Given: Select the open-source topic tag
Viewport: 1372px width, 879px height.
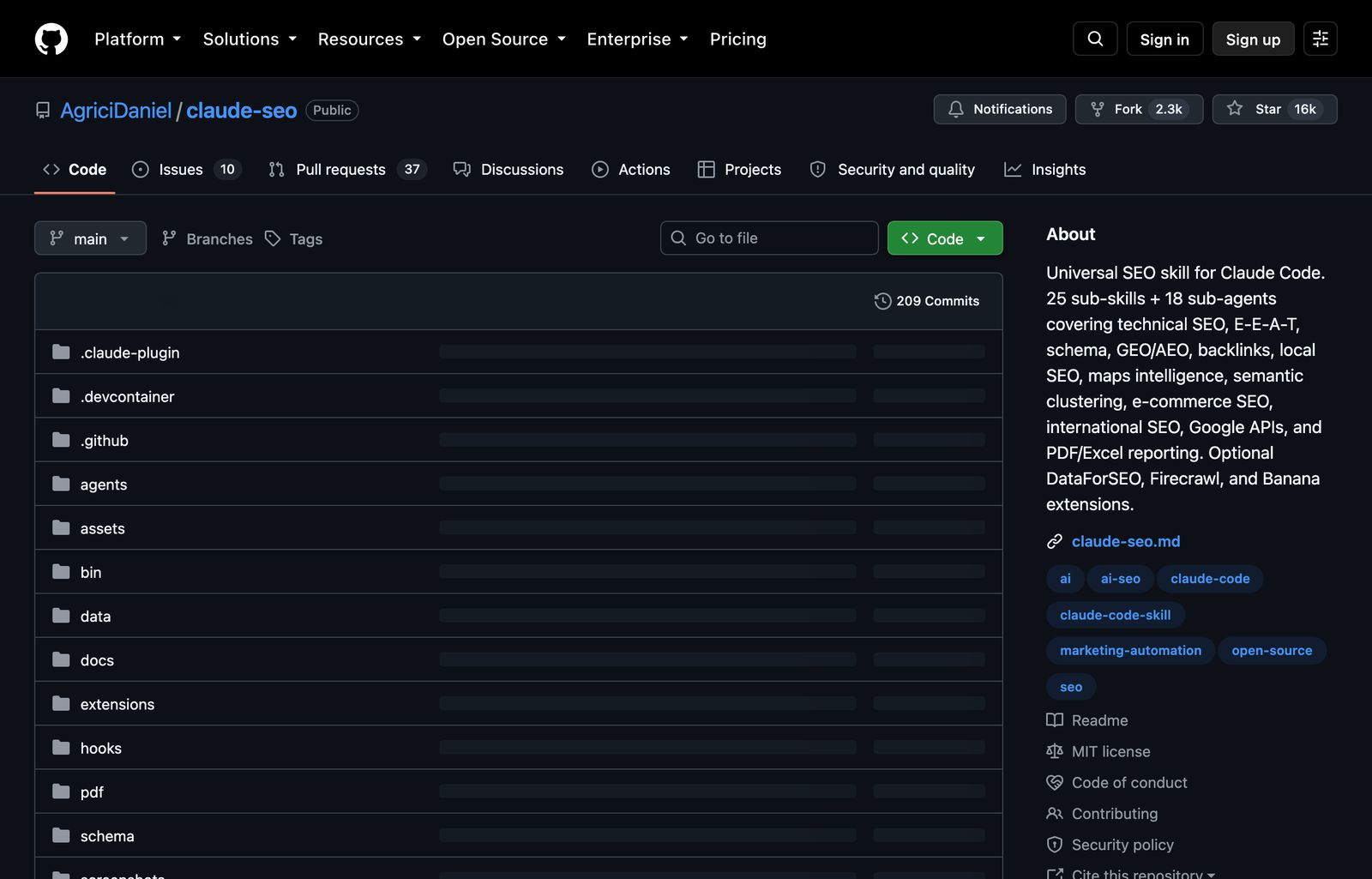Looking at the screenshot, I should point(1273,651).
